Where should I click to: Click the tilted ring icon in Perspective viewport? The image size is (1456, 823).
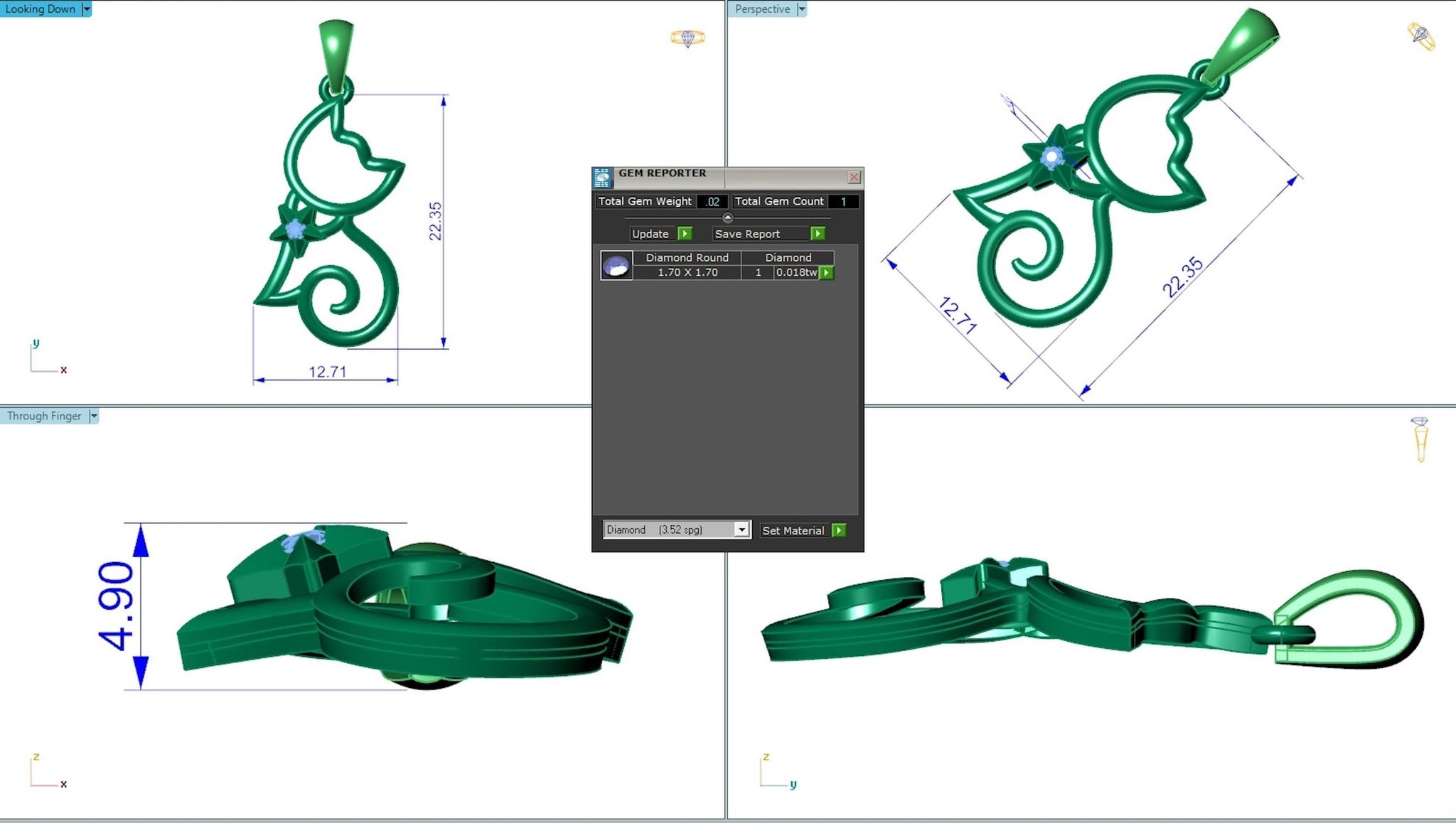tap(1420, 36)
